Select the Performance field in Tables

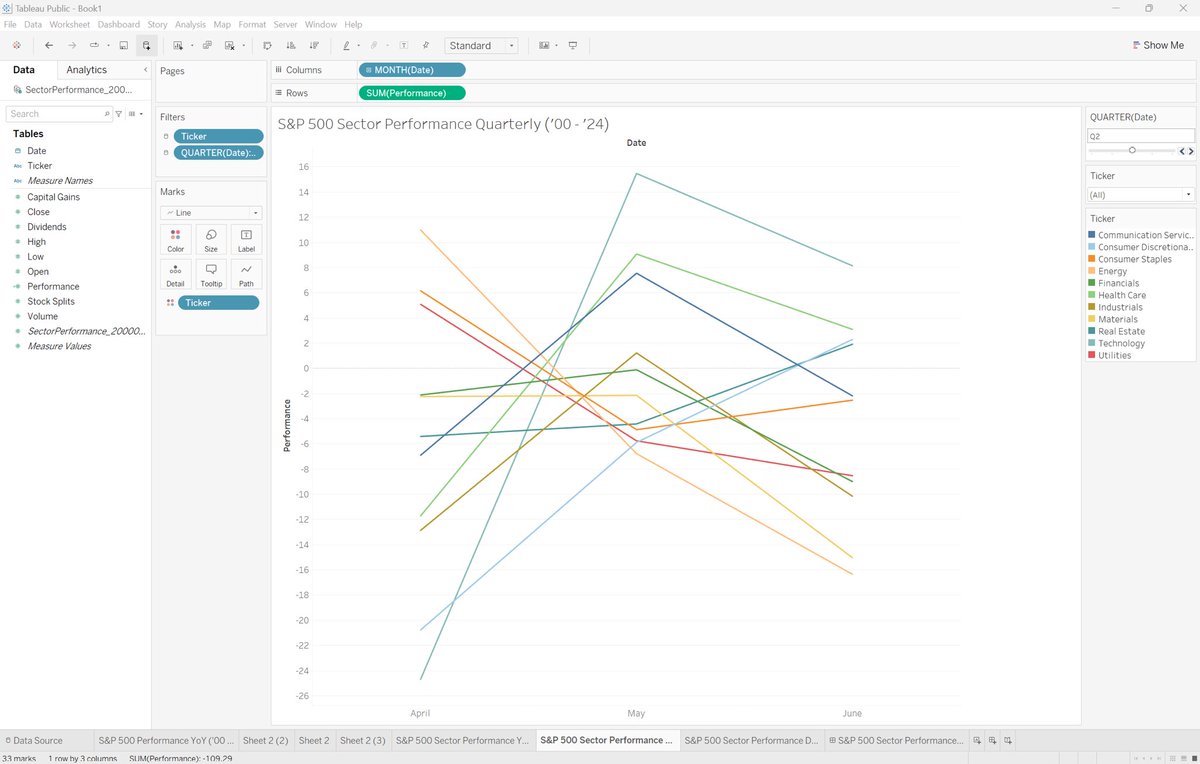coord(53,286)
